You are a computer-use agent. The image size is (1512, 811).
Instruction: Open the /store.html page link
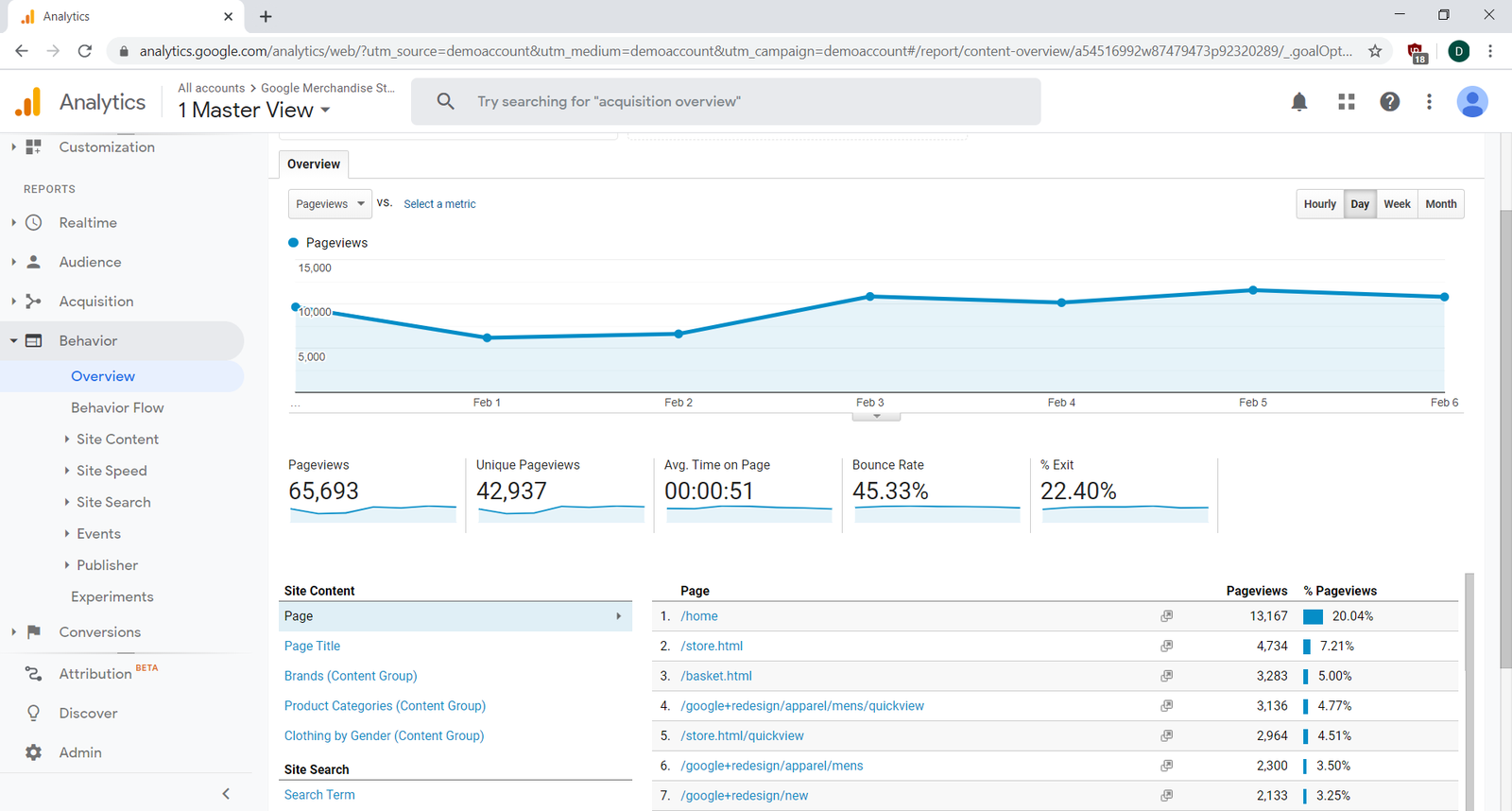click(712, 647)
